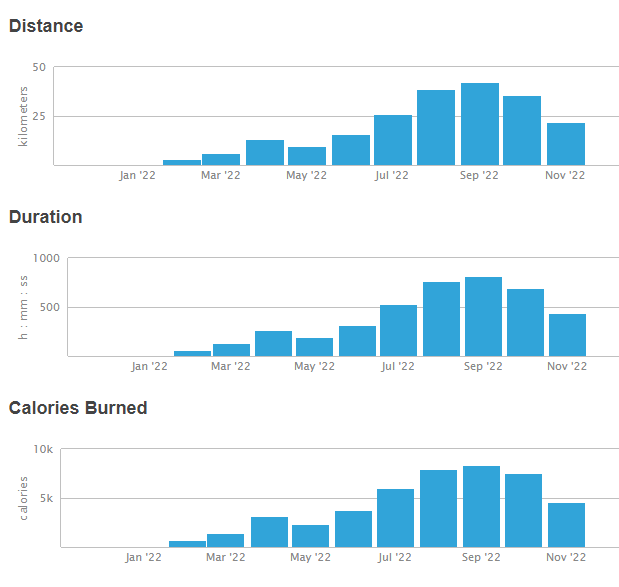Click the May 2022 Distance bar

(307, 157)
